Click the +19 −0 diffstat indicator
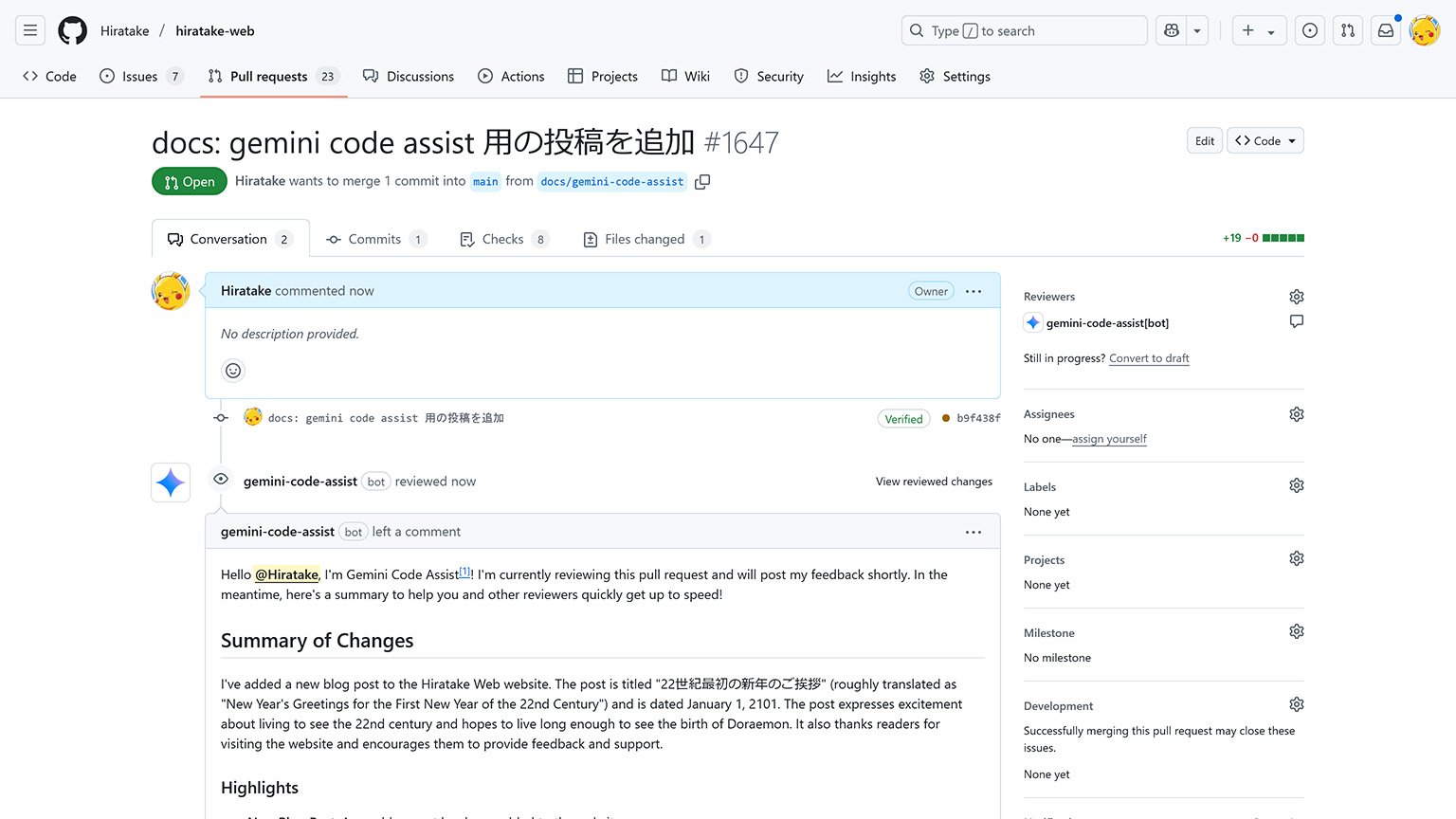The width and height of the screenshot is (1456, 819). point(1264,238)
